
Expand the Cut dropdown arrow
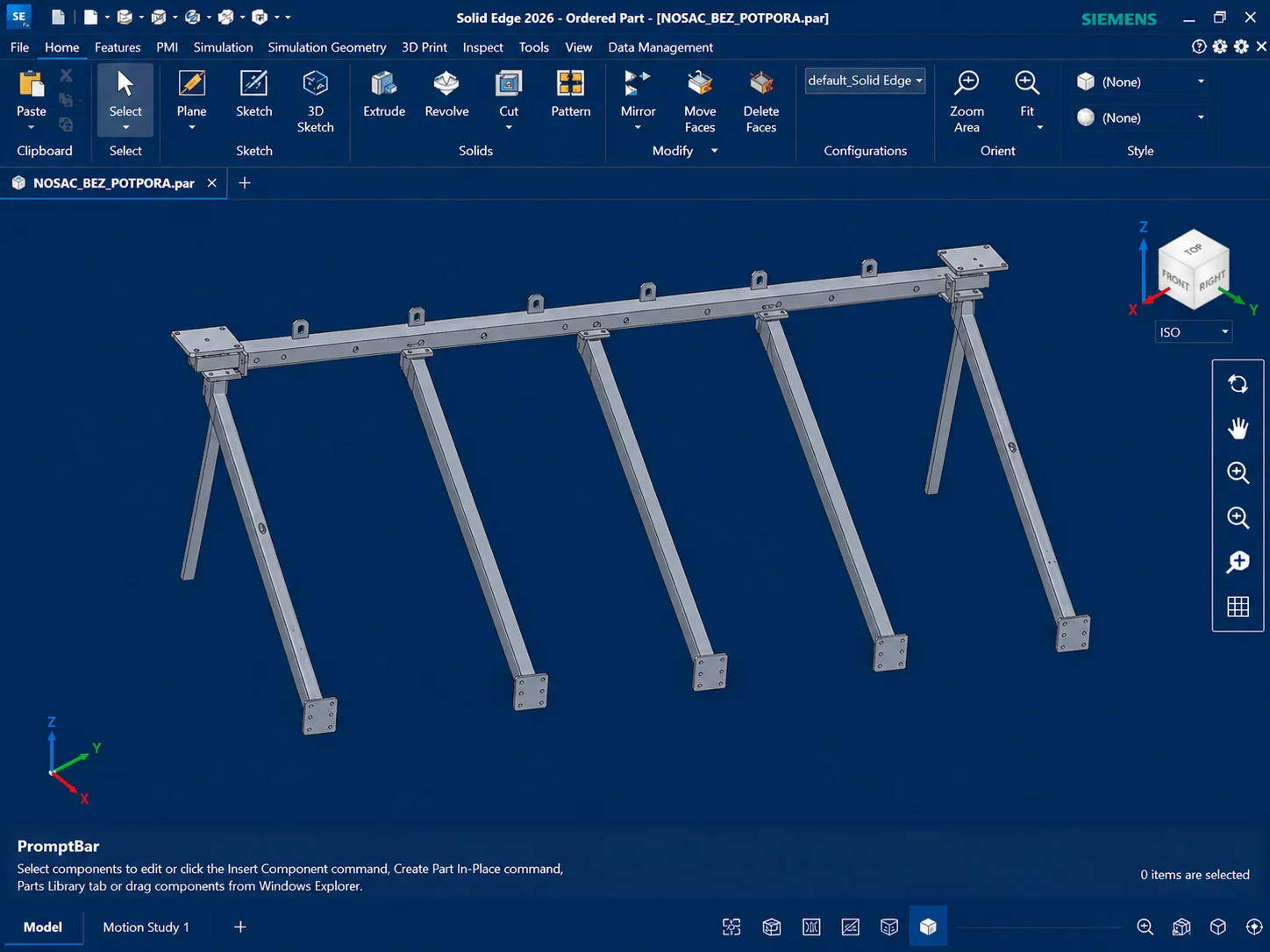coord(509,128)
